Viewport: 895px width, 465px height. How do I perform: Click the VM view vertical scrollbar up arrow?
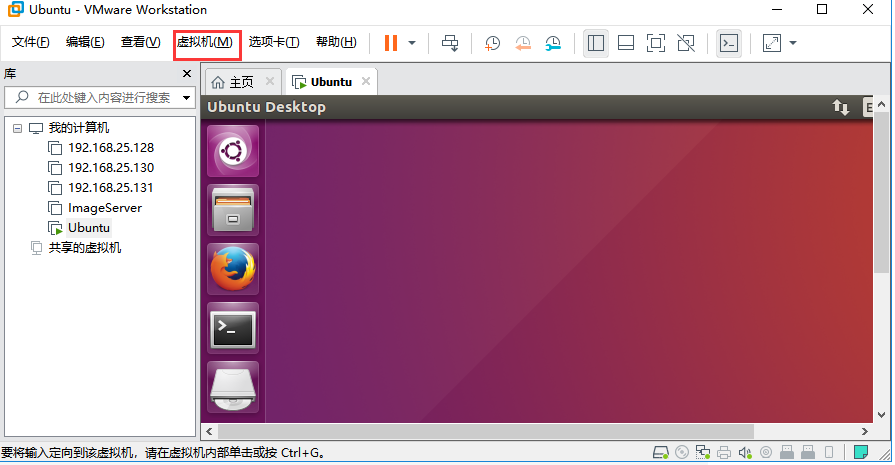(x=881, y=105)
